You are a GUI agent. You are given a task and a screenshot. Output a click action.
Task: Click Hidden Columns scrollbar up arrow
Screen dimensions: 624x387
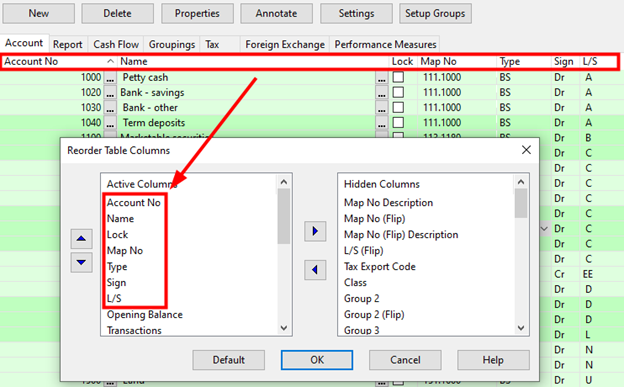click(x=521, y=182)
